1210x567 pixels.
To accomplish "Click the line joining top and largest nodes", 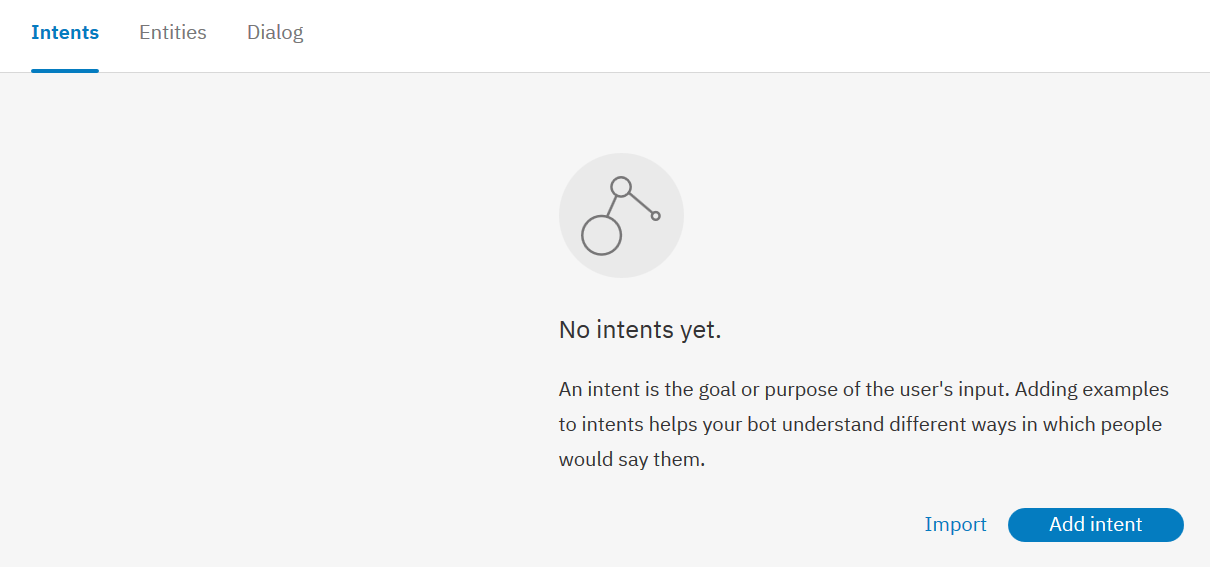I will click(611, 206).
